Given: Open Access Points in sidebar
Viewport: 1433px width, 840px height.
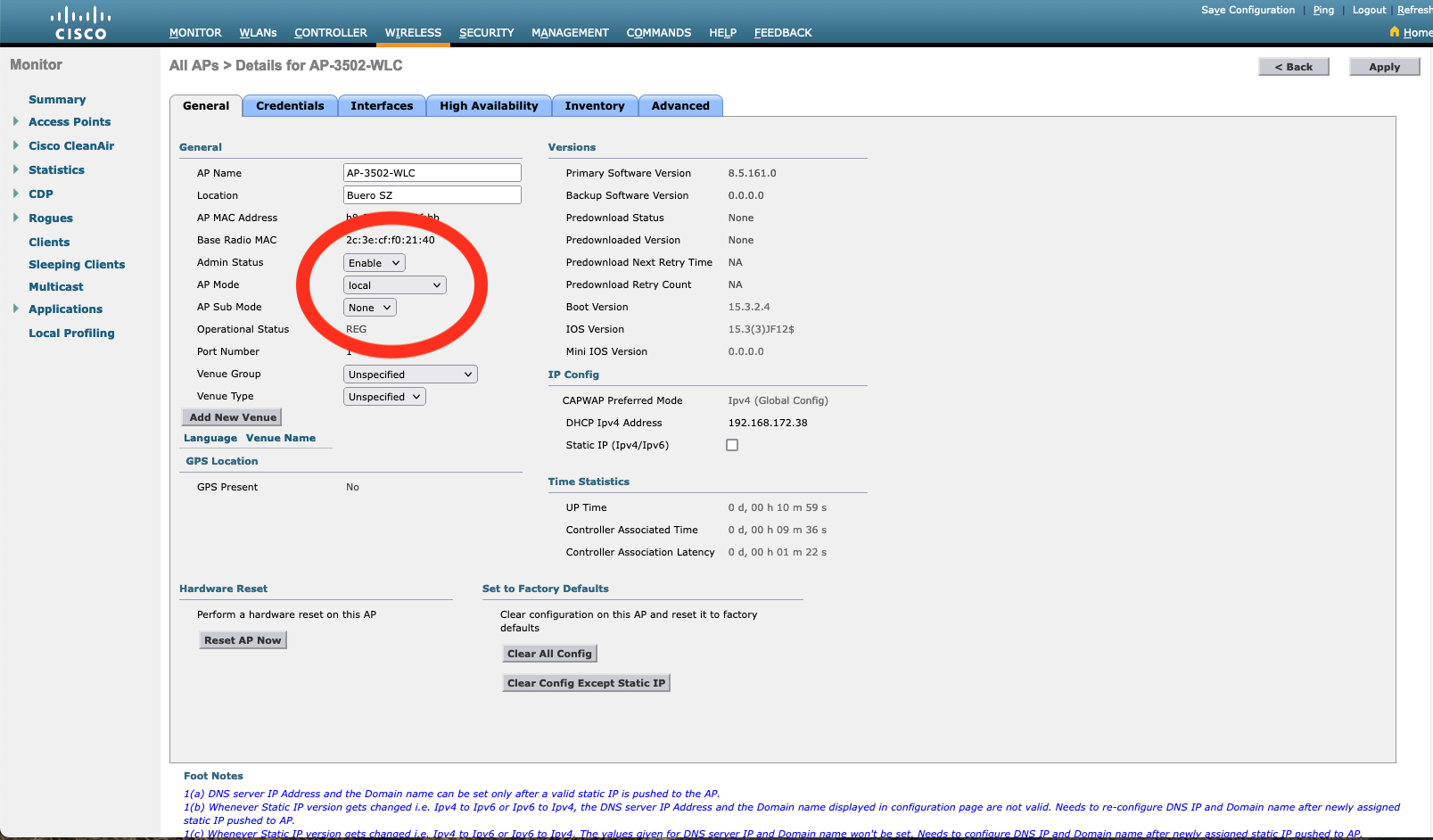Looking at the screenshot, I should 70,122.
